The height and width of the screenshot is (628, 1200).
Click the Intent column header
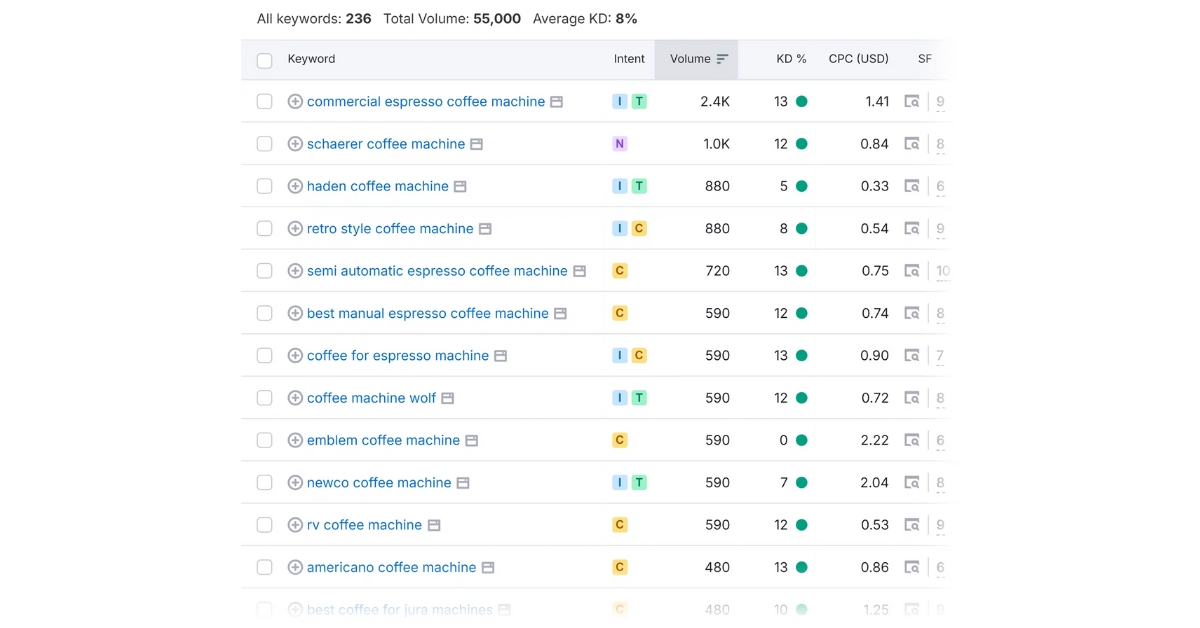(629, 59)
